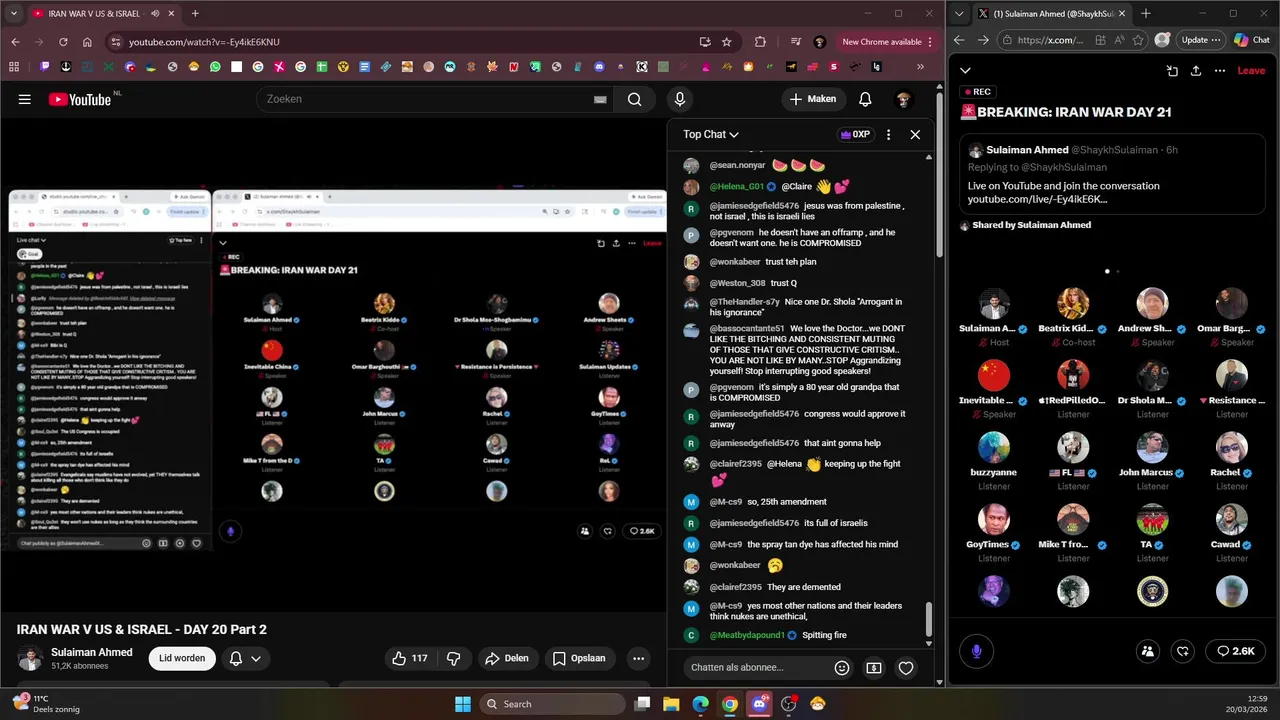Click the Chrome reload button

tap(63, 42)
